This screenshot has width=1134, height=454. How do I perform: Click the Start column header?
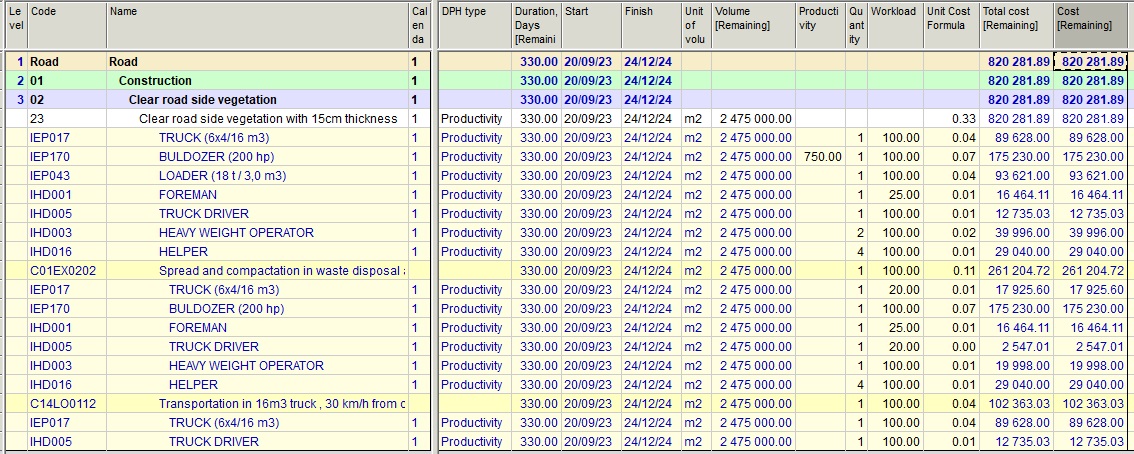591,25
